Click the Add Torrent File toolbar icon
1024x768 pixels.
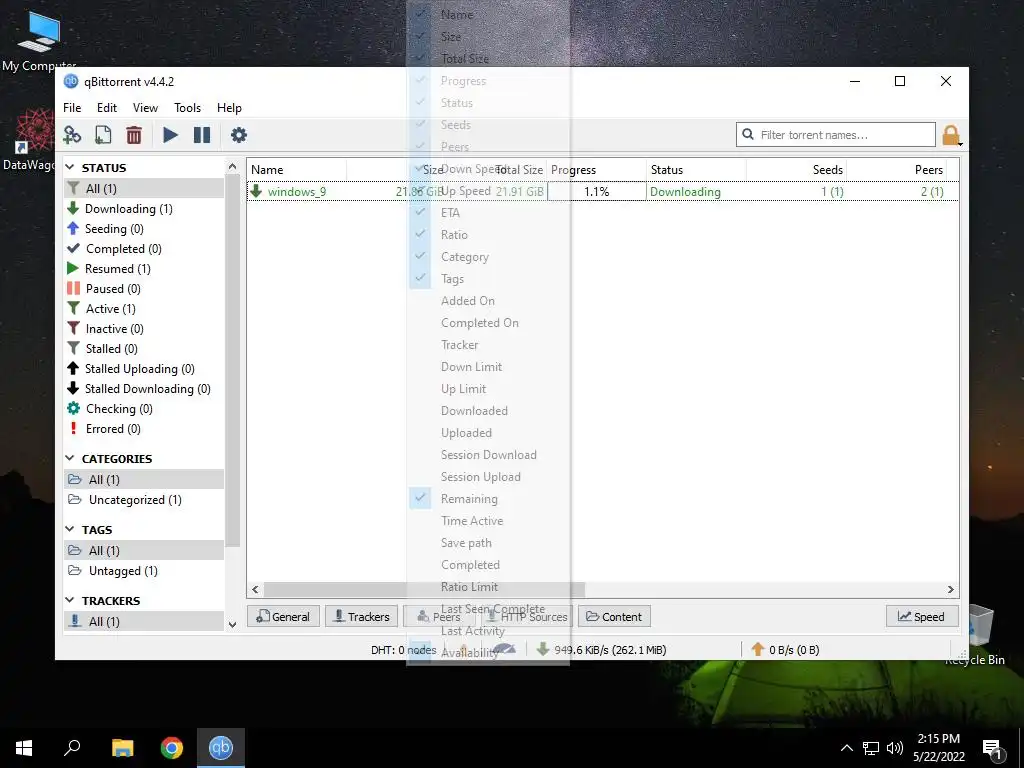point(103,135)
